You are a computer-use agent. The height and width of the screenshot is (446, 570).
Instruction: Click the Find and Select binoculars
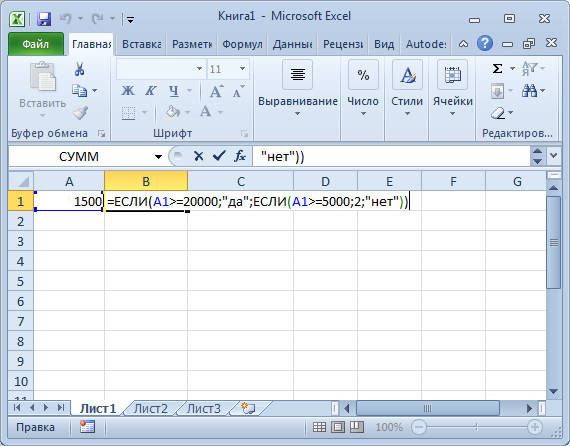pos(529,90)
